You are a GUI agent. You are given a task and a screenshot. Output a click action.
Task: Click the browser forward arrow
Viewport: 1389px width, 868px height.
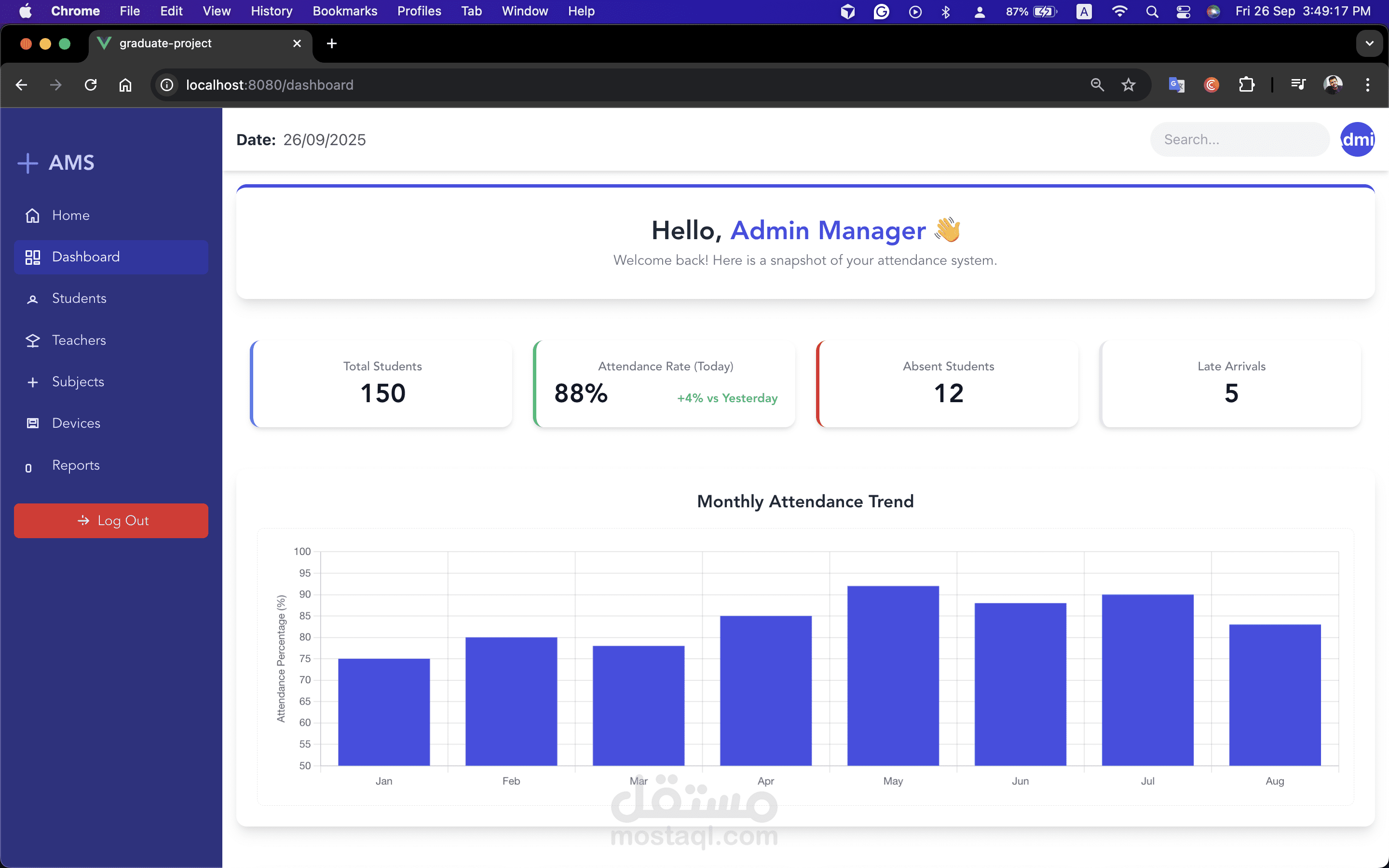pyautogui.click(x=55, y=85)
